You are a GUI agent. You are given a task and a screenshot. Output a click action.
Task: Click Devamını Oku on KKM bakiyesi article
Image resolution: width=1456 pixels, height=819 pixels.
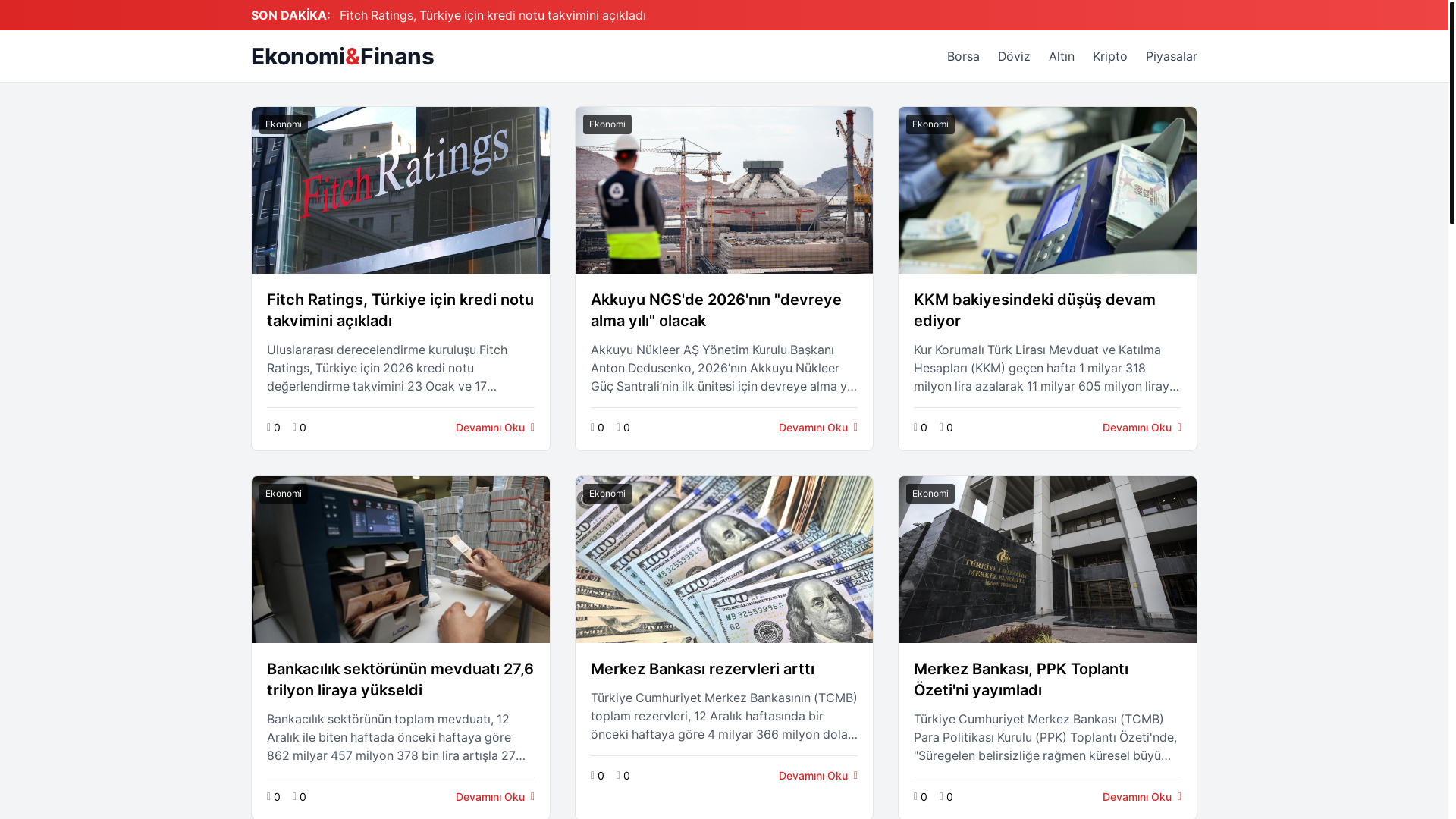(1142, 428)
